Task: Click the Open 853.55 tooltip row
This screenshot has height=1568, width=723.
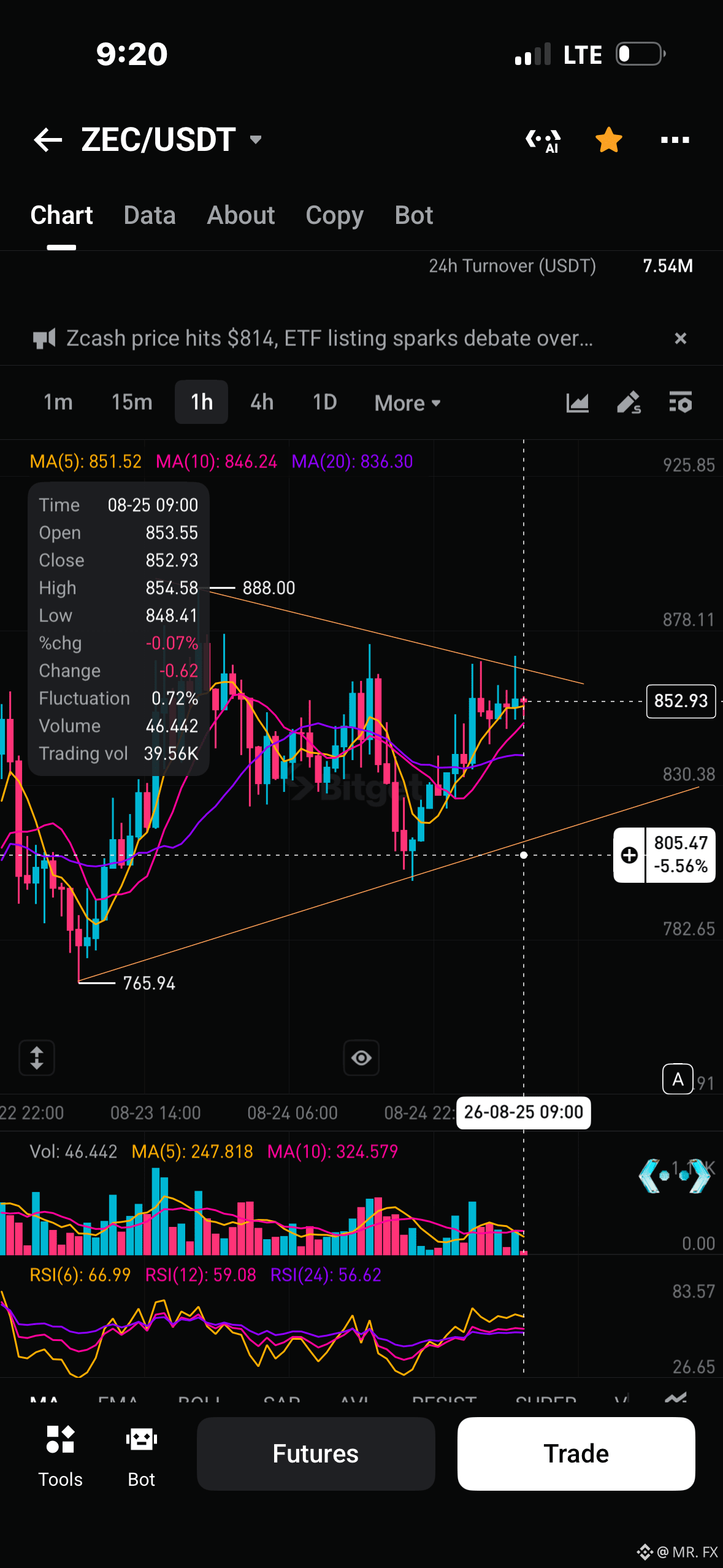Action: point(118,532)
